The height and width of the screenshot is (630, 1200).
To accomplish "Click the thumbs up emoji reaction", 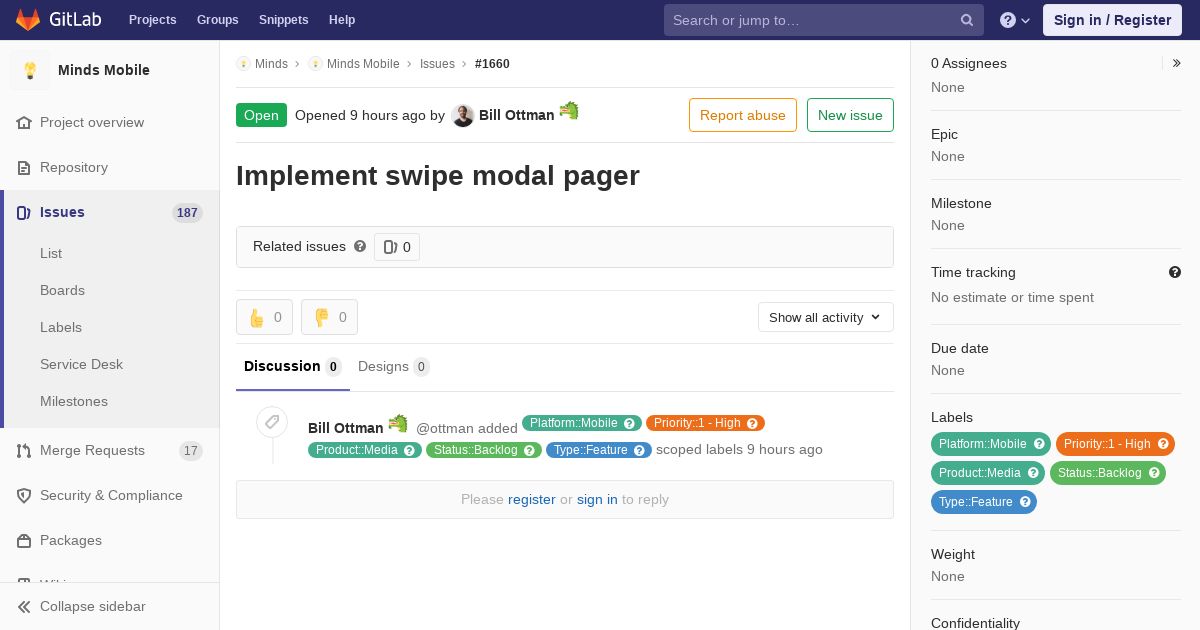I will (x=264, y=317).
